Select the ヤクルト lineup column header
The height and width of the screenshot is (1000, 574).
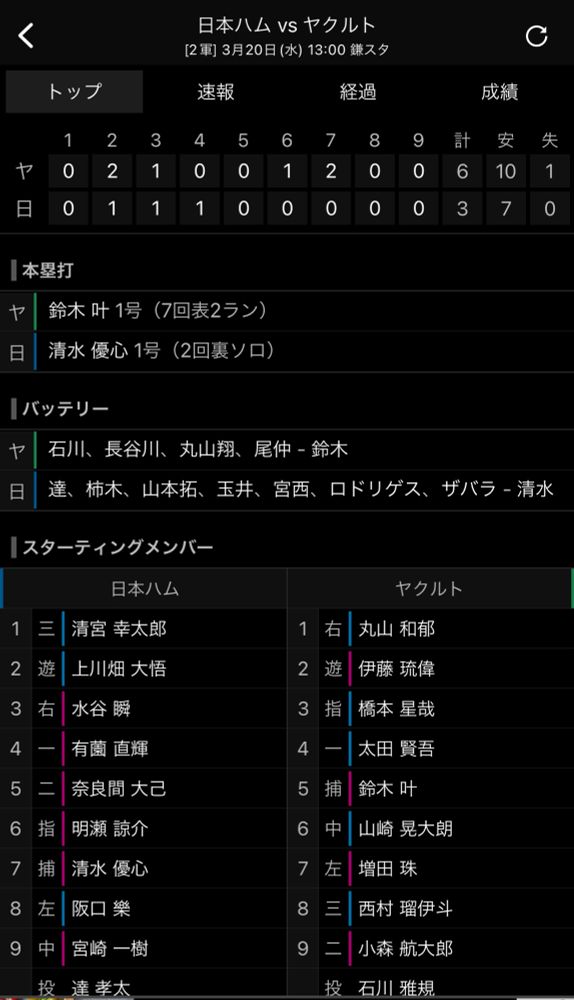430,588
